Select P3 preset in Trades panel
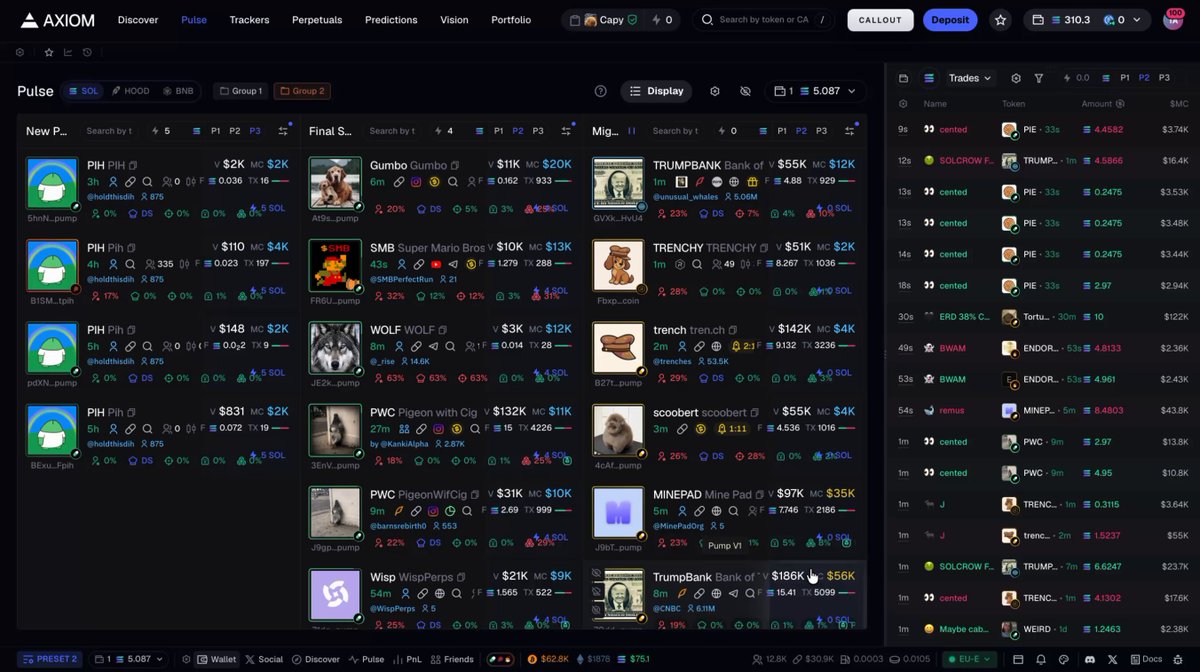Image resolution: width=1200 pixels, height=672 pixels. (x=1164, y=78)
